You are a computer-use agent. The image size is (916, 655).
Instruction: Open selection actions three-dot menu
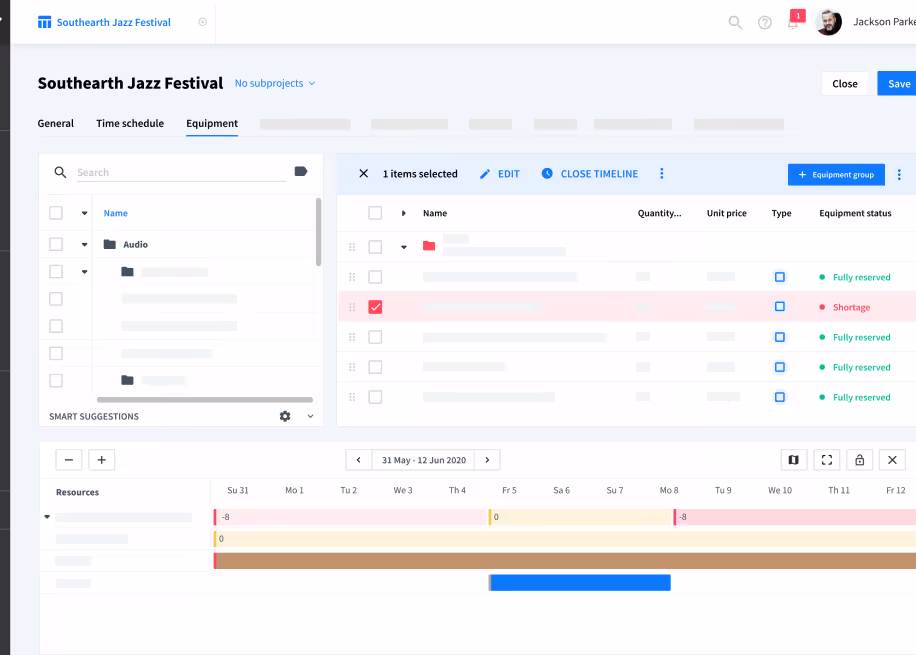coord(662,174)
